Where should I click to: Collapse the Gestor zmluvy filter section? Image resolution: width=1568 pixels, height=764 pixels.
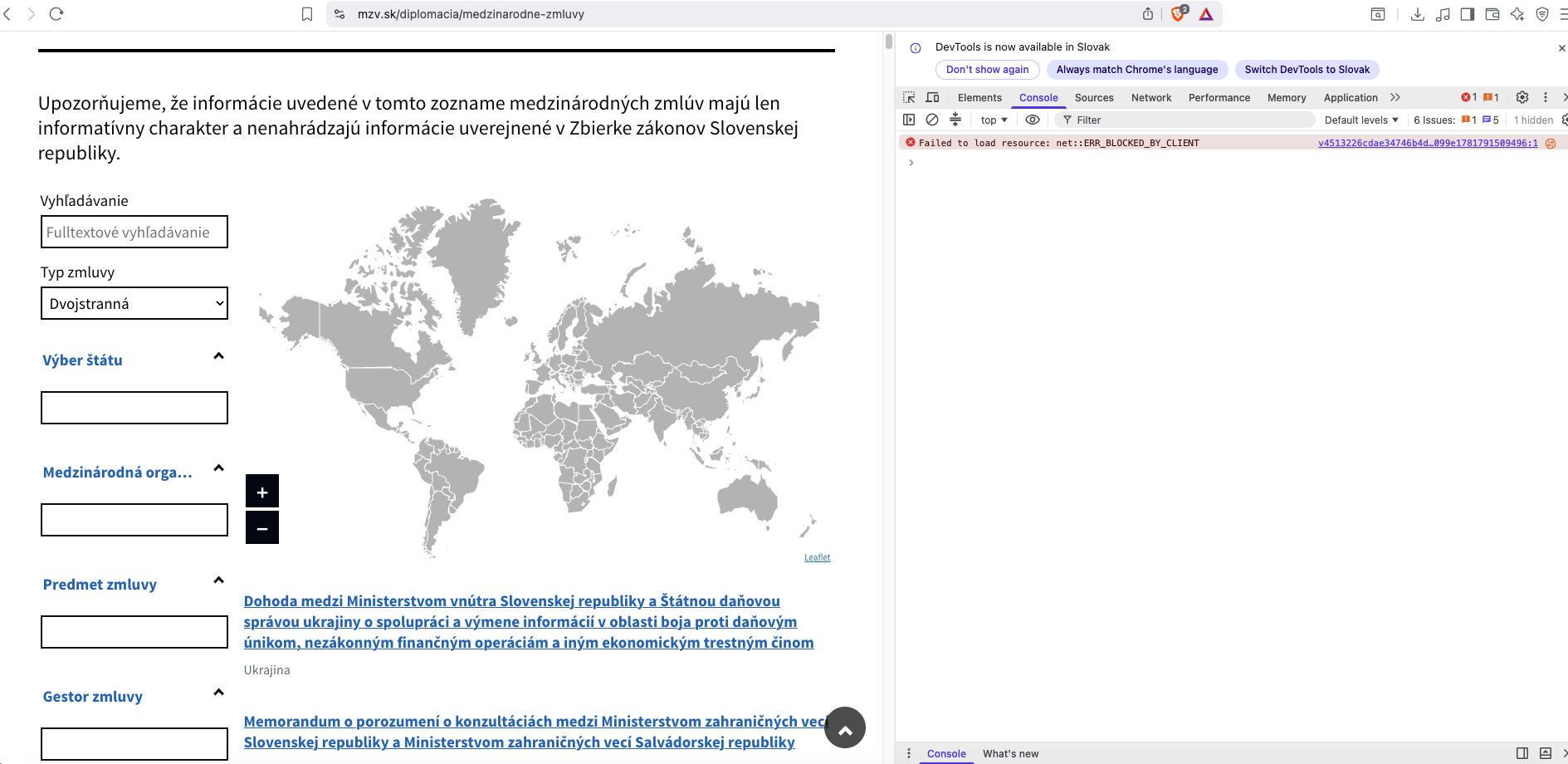point(218,693)
